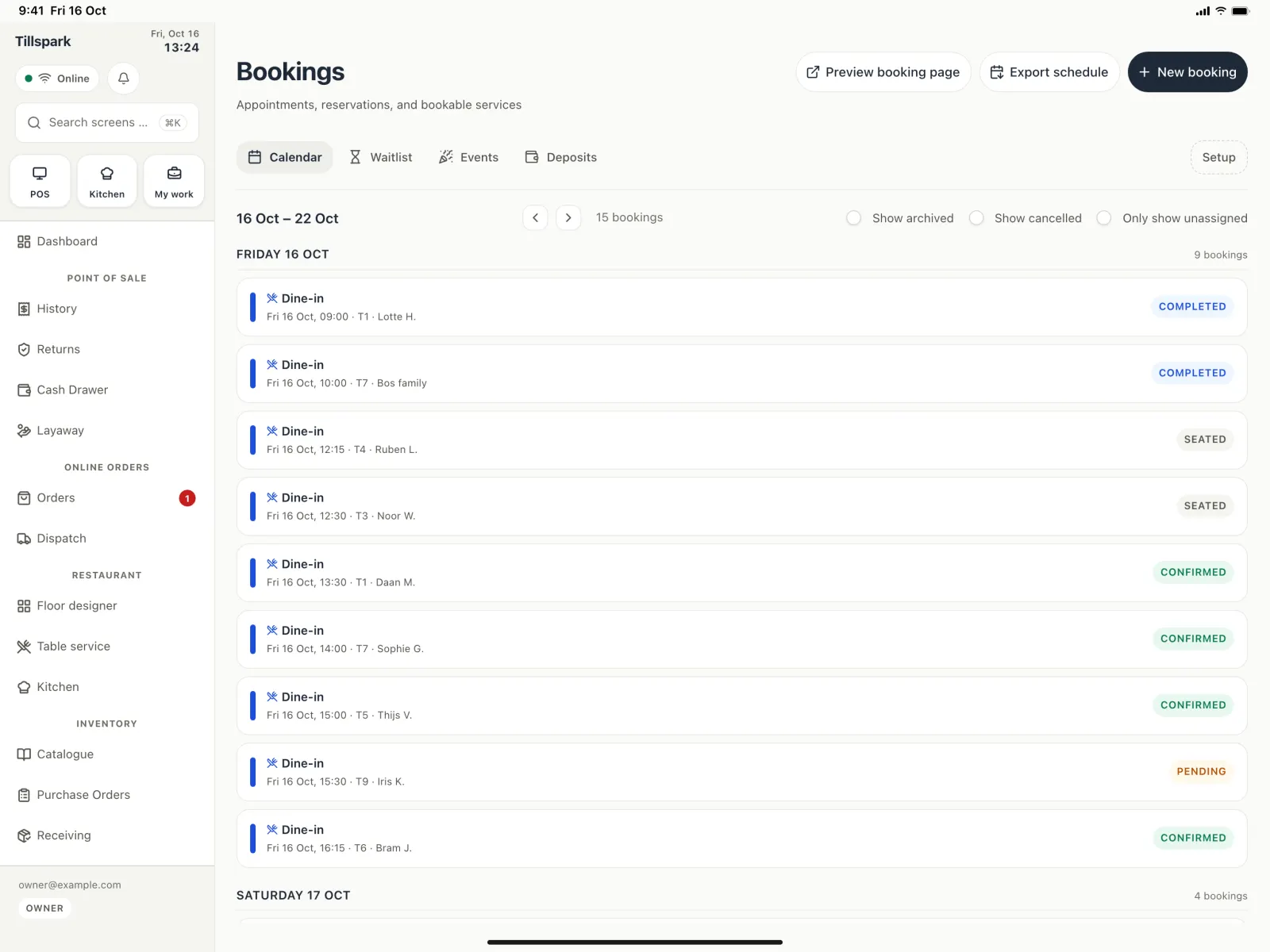The height and width of the screenshot is (952, 1270).
Task: Open the My work shortcut
Action: pyautogui.click(x=174, y=182)
